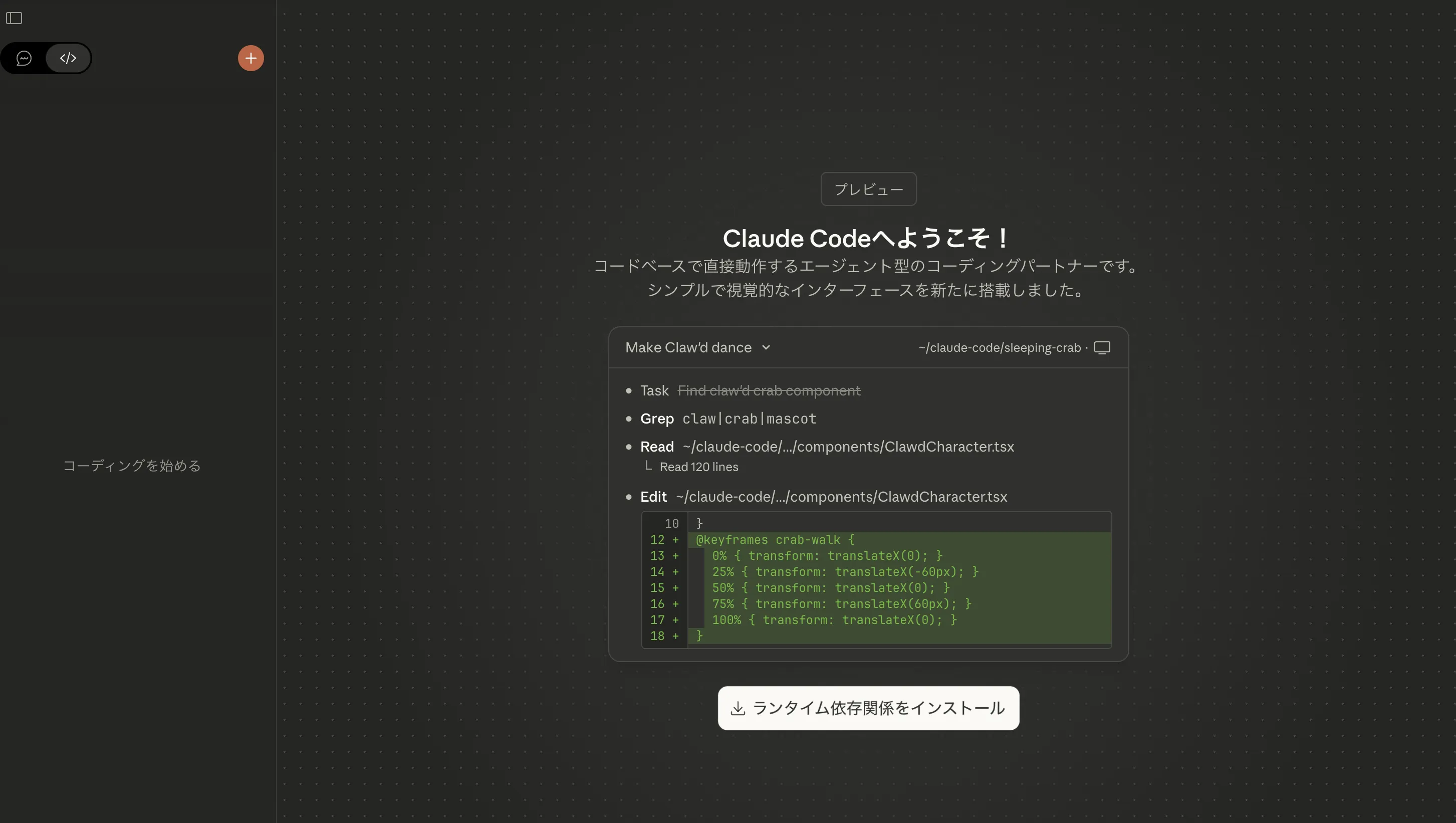
Task: Expand the Make Claw'd dance chevron
Action: pyautogui.click(x=766, y=348)
